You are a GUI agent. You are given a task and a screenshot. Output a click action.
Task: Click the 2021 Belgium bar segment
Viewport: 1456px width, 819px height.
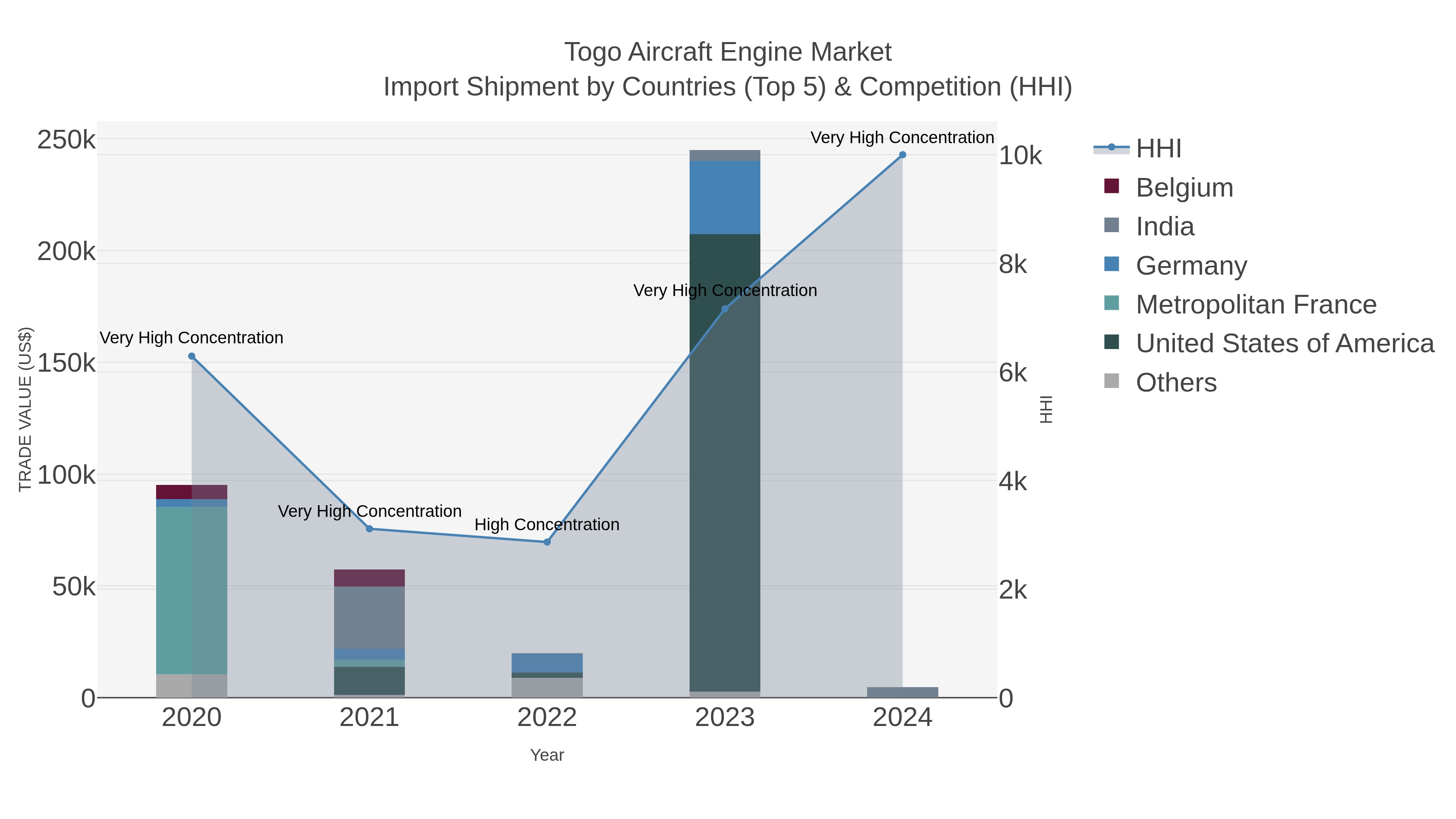pyautogui.click(x=370, y=578)
